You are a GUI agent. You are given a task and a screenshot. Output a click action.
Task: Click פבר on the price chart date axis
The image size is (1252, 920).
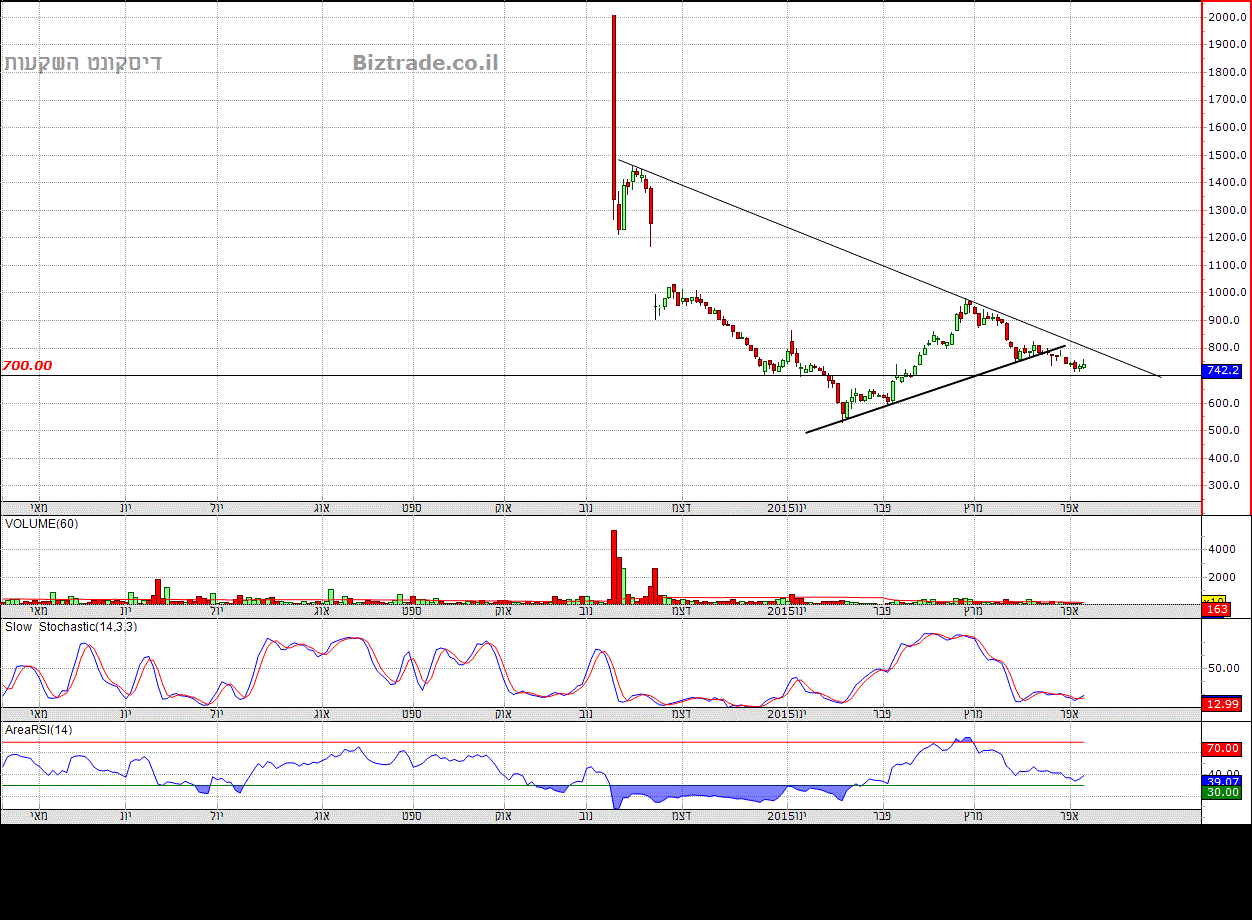click(x=883, y=508)
